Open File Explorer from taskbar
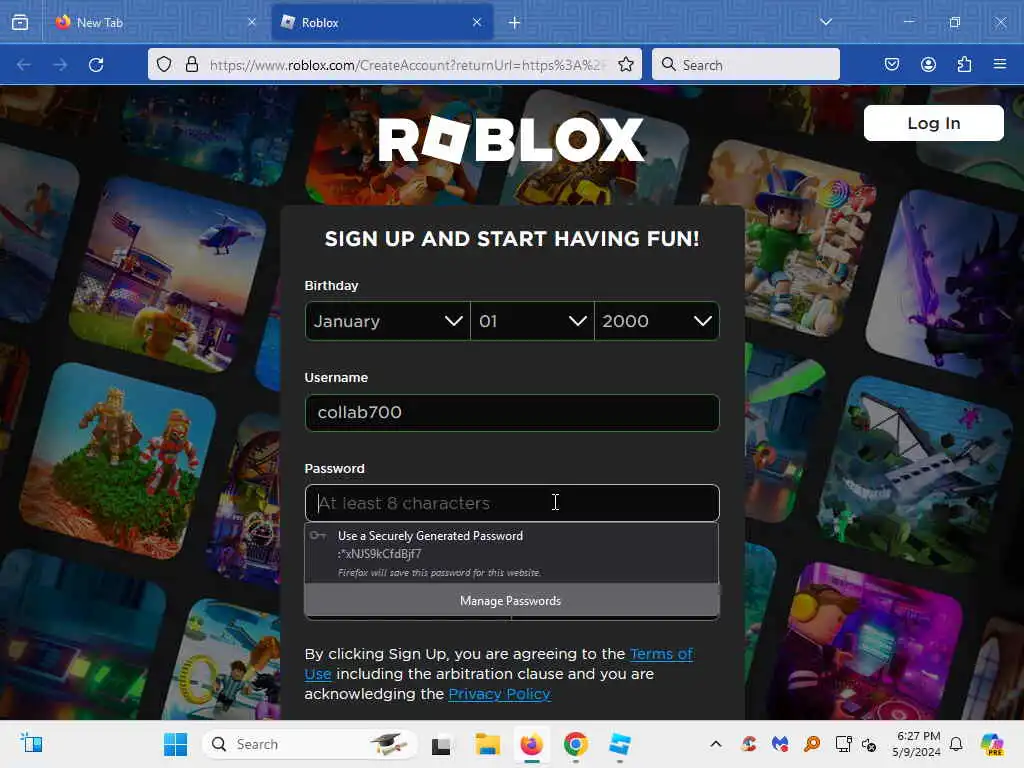This screenshot has height=768, width=1024. click(x=487, y=744)
